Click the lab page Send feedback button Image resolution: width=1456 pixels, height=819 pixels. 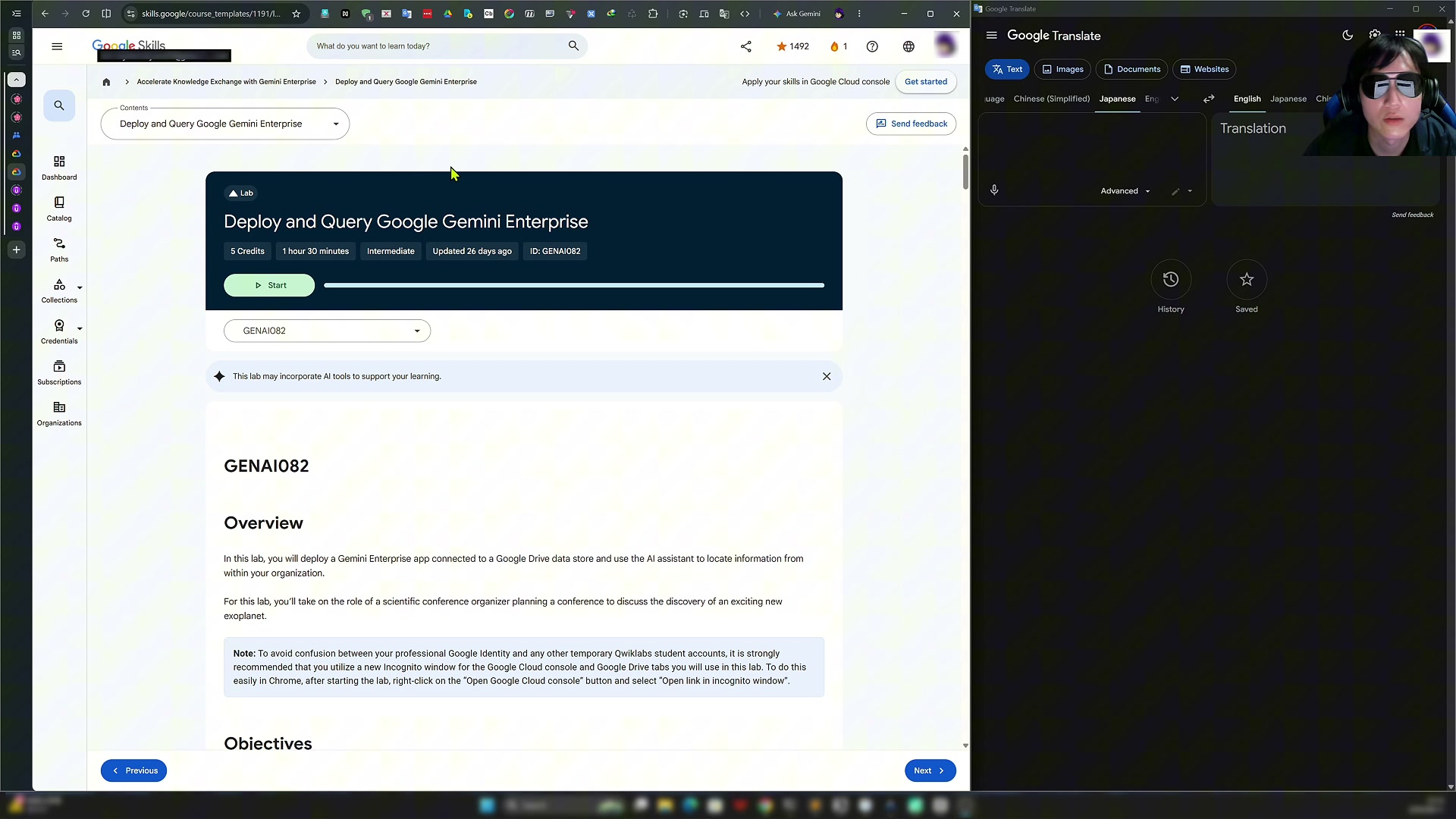(911, 124)
